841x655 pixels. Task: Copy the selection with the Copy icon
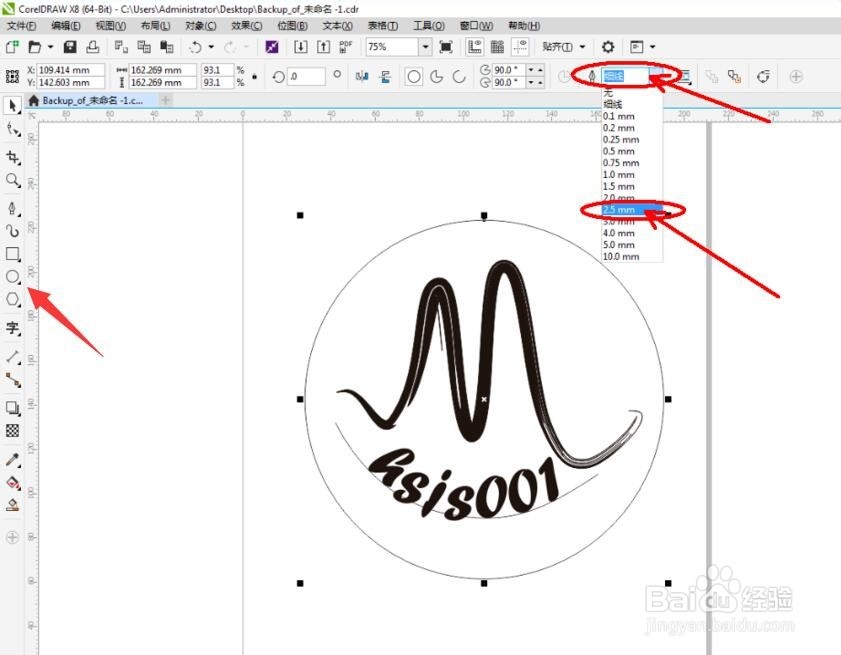(x=144, y=47)
